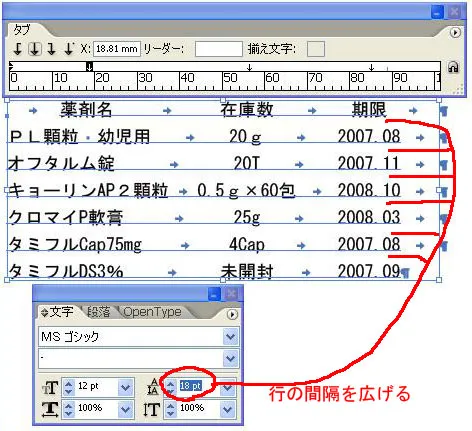Open the 文字 panel flyout menu
Screen dimensions: 472x431
tap(232, 314)
